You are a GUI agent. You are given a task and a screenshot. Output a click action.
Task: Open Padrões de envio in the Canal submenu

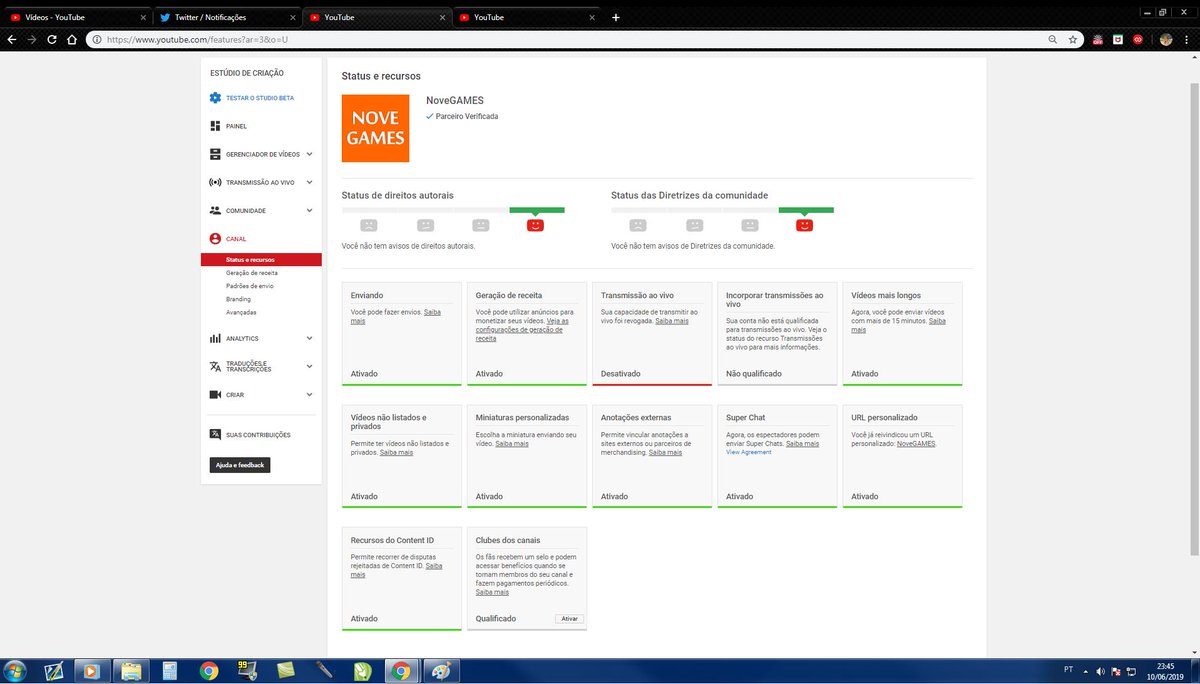[x=250, y=286]
